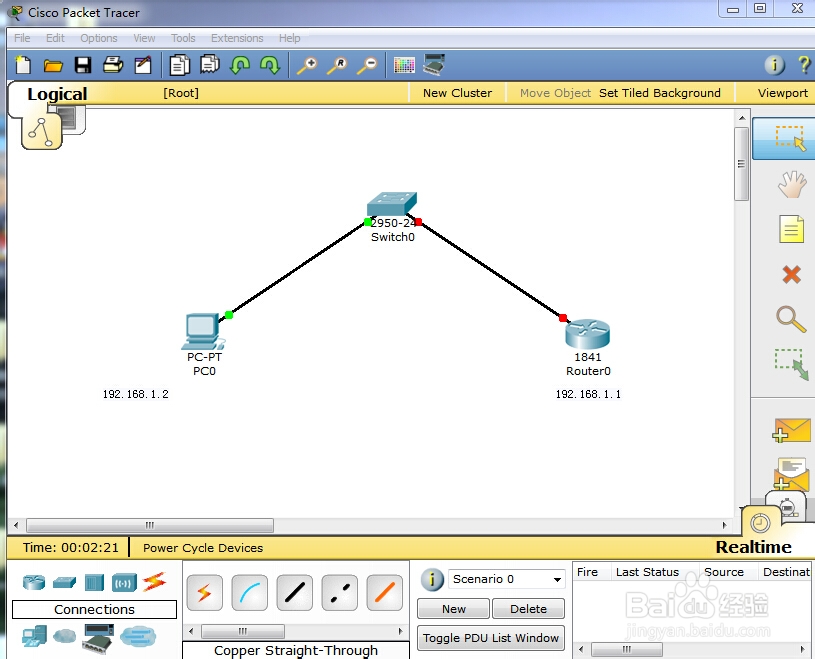Screen dimensions: 815x659
Task: Click the Network Information icon
Action: coord(774,65)
